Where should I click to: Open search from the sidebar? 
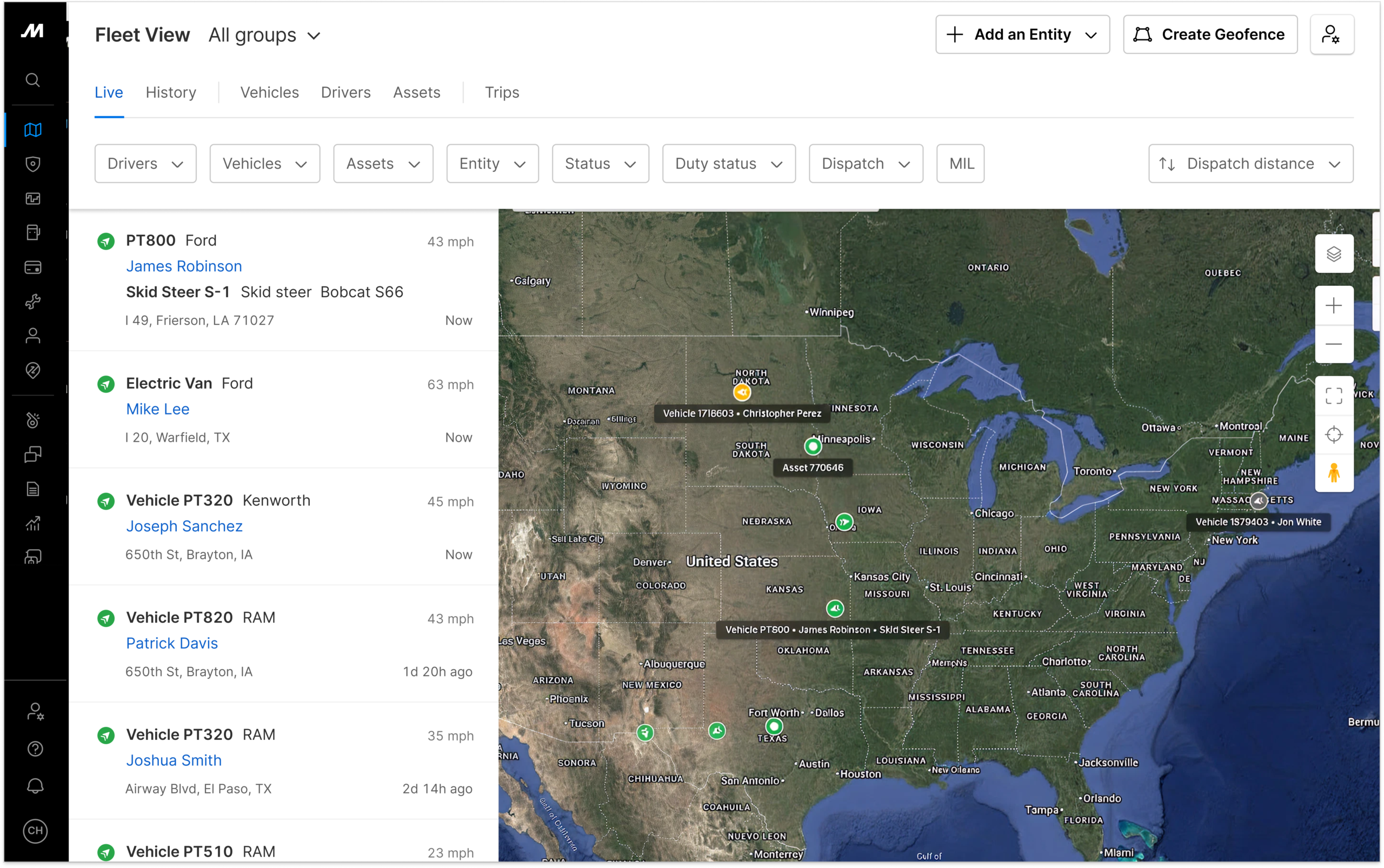coord(33,80)
